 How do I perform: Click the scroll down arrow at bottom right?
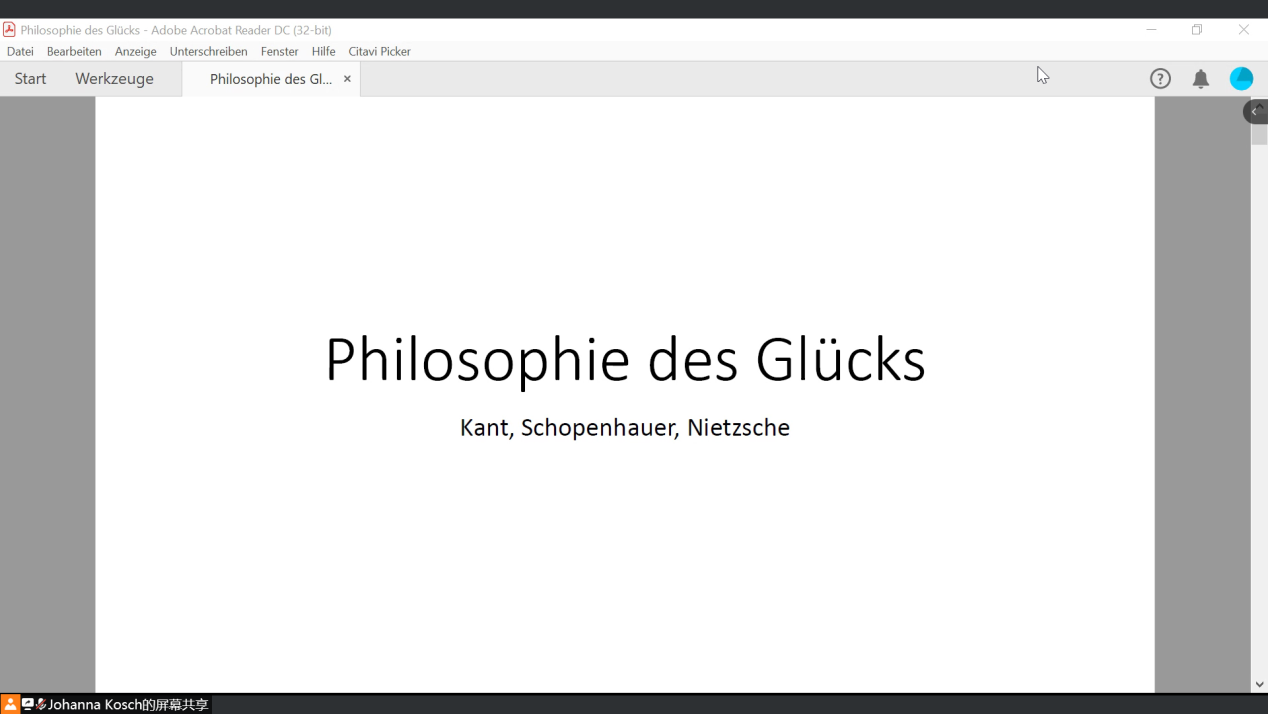click(1259, 685)
